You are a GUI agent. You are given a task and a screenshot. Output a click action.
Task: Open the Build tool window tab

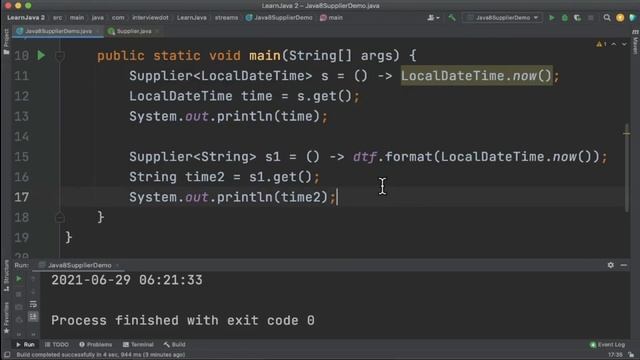pyautogui.click(x=174, y=344)
